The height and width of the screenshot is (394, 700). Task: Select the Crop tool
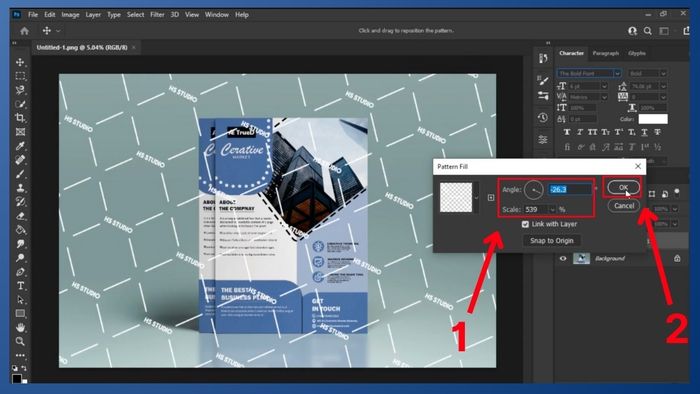[20, 118]
